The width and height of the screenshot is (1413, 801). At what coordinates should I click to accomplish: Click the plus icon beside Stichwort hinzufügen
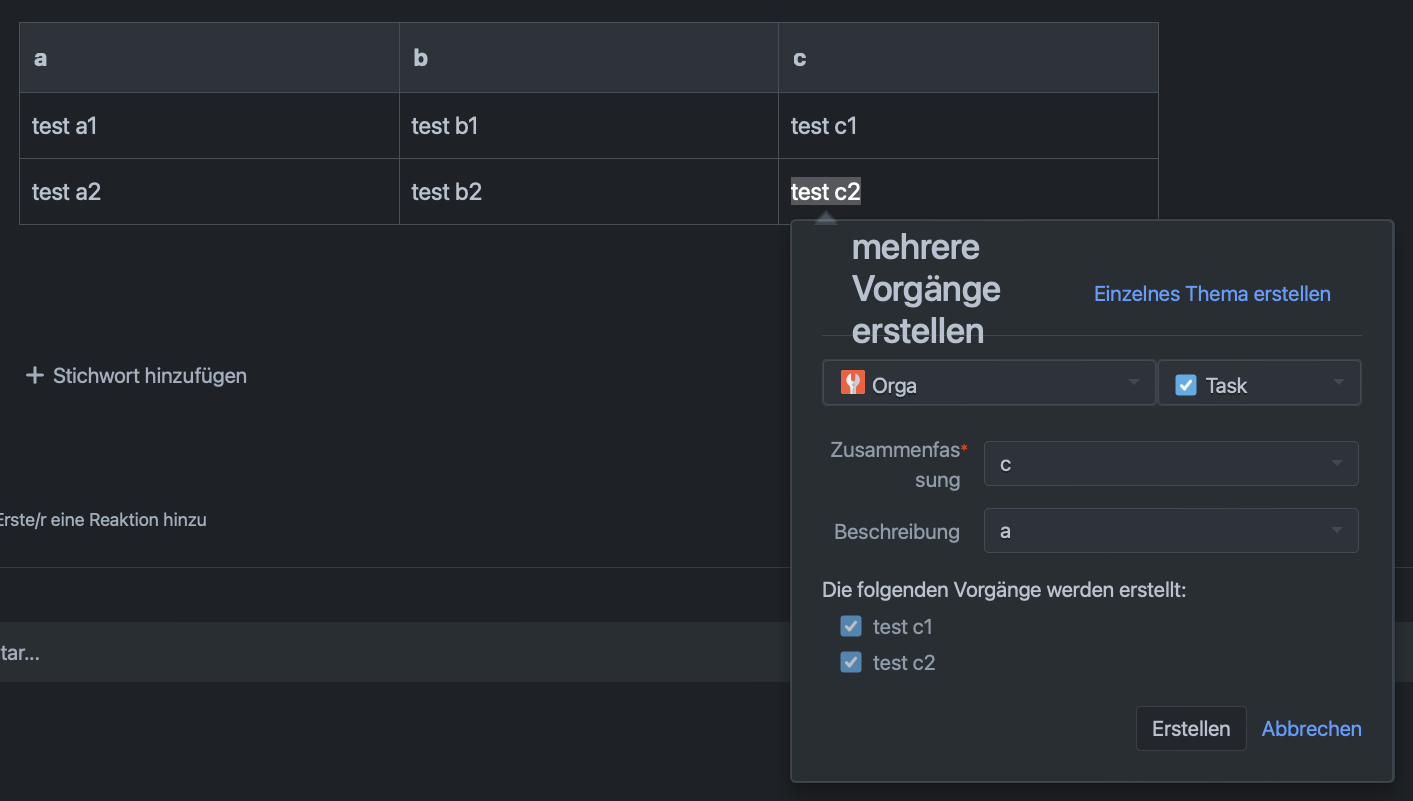coord(35,376)
